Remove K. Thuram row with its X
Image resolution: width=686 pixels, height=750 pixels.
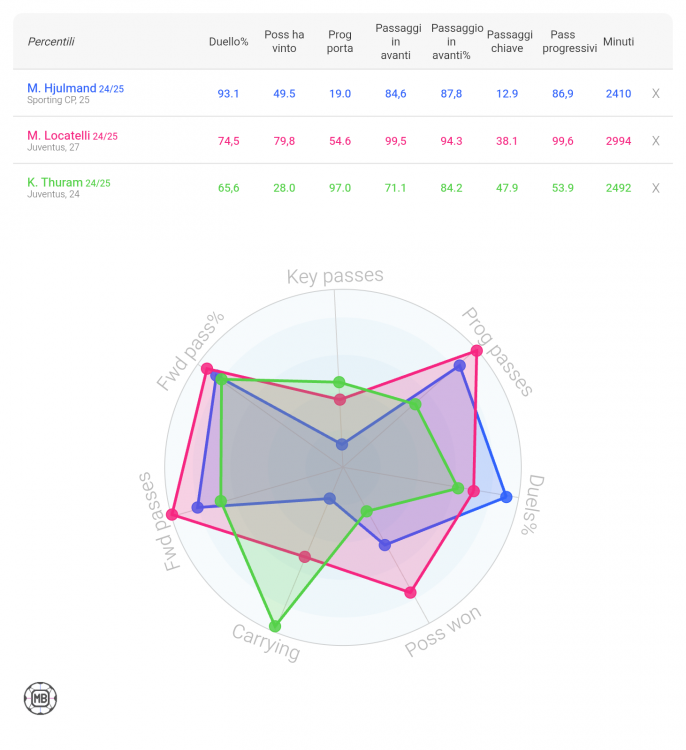(x=655, y=188)
